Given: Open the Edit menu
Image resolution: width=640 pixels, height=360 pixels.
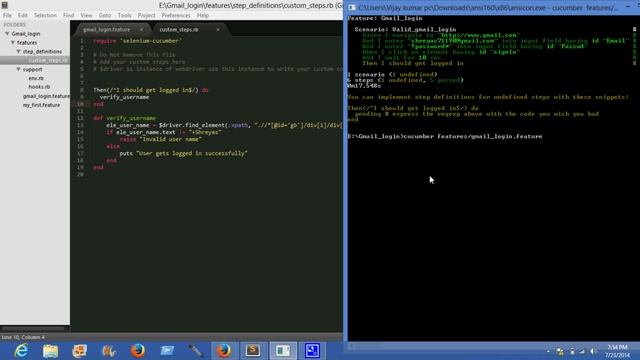Looking at the screenshot, I should pos(23,16).
